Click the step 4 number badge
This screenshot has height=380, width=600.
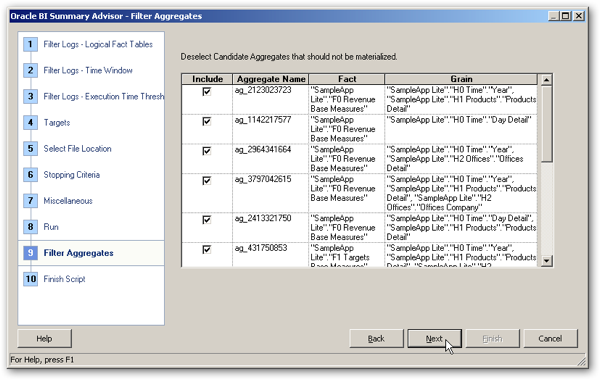tap(31, 122)
